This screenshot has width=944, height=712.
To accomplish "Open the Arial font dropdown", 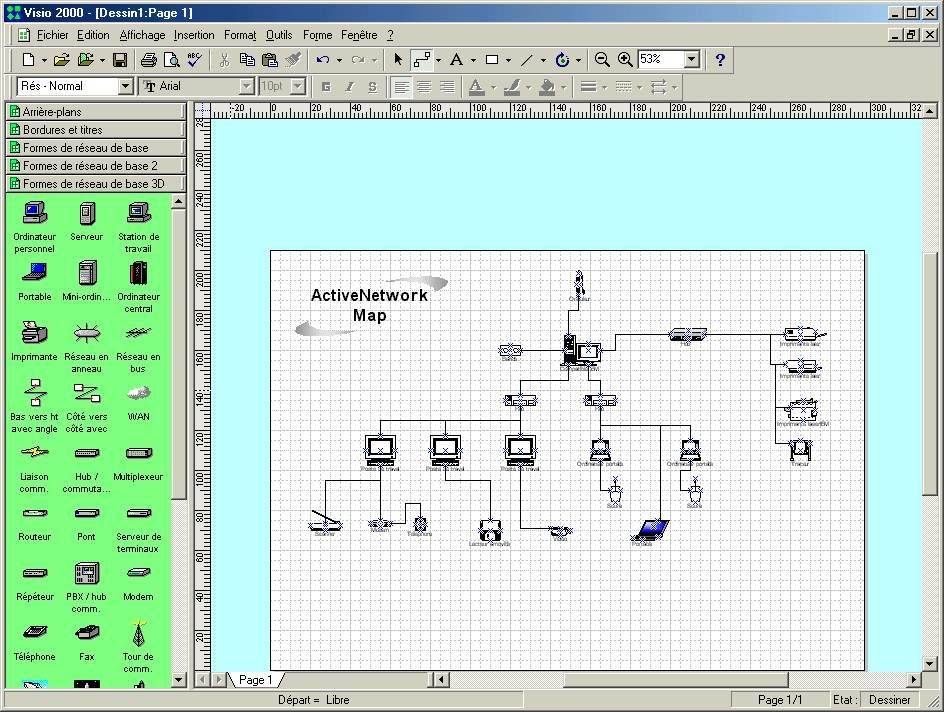I will pos(246,86).
